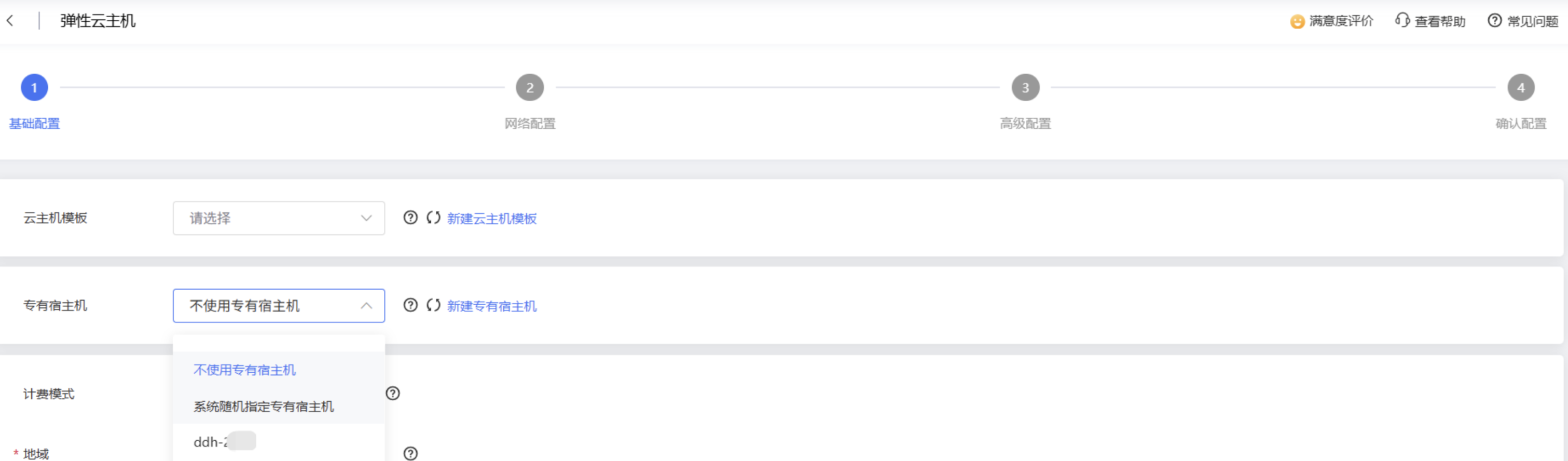1568x461 pixels.
Task: Click the help icon beside 云主机模板 dropdown
Action: click(411, 218)
